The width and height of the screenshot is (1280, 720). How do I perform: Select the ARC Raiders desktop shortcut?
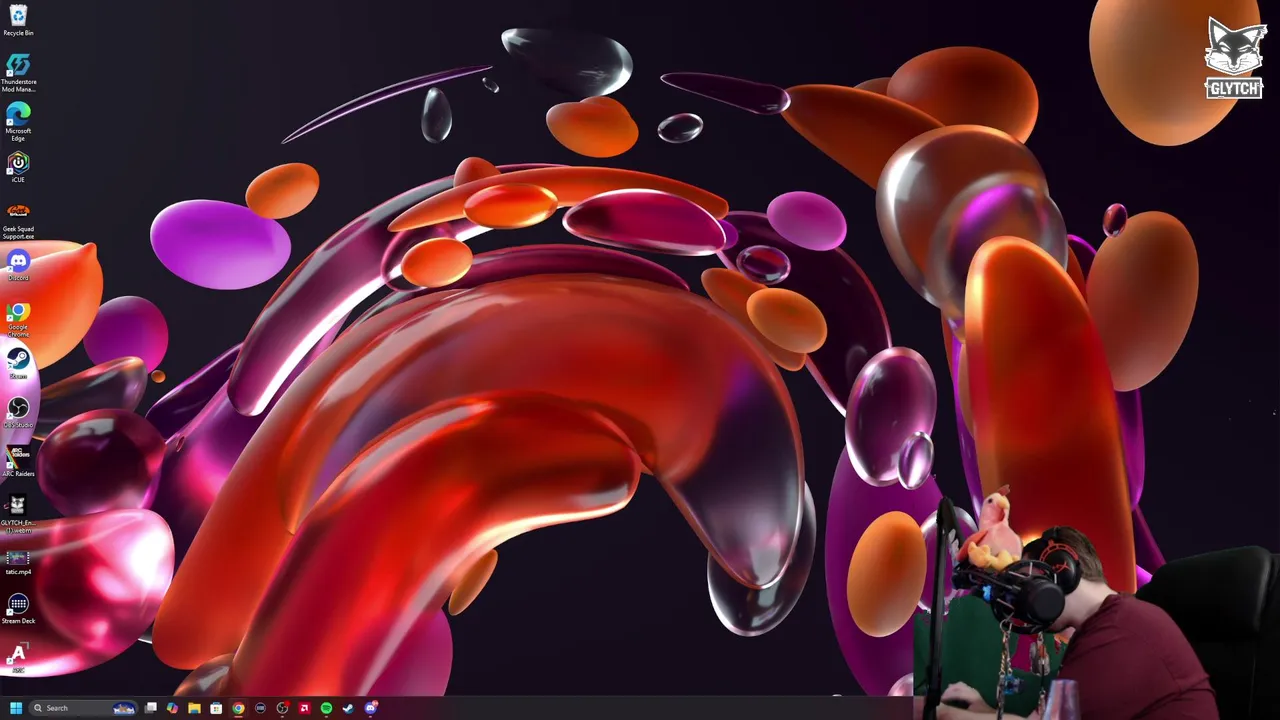coord(18,461)
